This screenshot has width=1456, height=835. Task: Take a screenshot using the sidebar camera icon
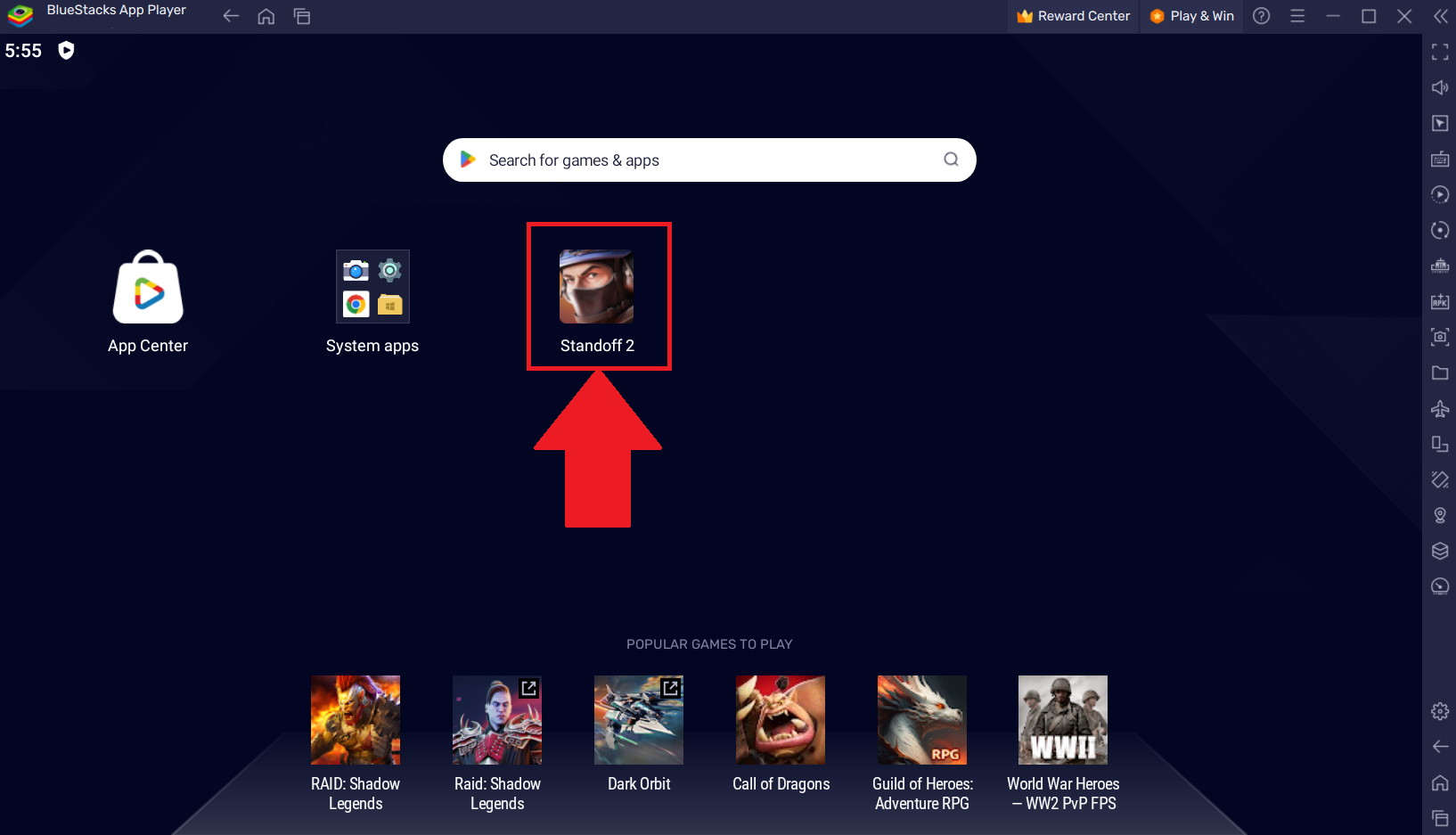click(x=1440, y=337)
